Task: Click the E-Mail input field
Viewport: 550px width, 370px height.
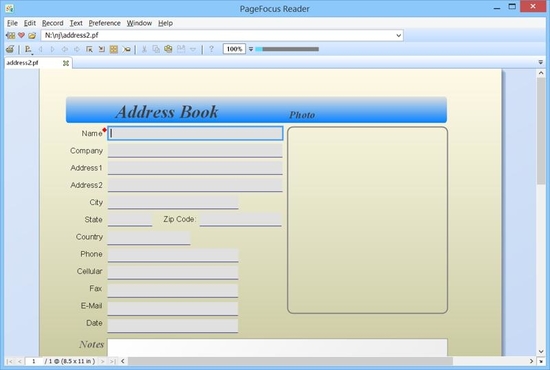Action: 173,308
